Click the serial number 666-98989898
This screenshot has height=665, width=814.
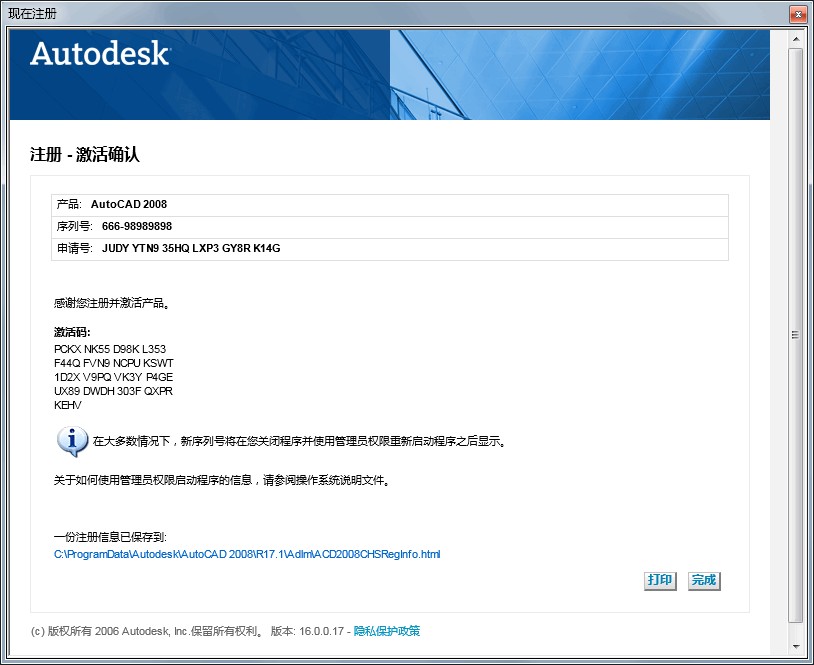pyautogui.click(x=137, y=226)
